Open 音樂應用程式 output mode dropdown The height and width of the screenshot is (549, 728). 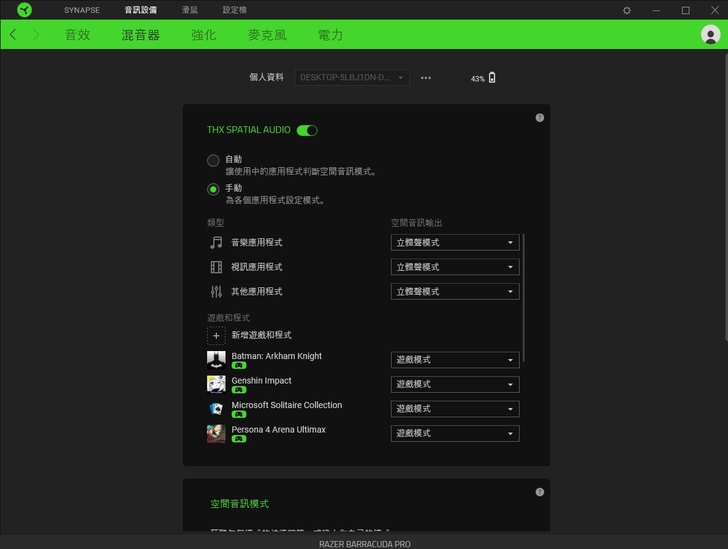tap(455, 242)
